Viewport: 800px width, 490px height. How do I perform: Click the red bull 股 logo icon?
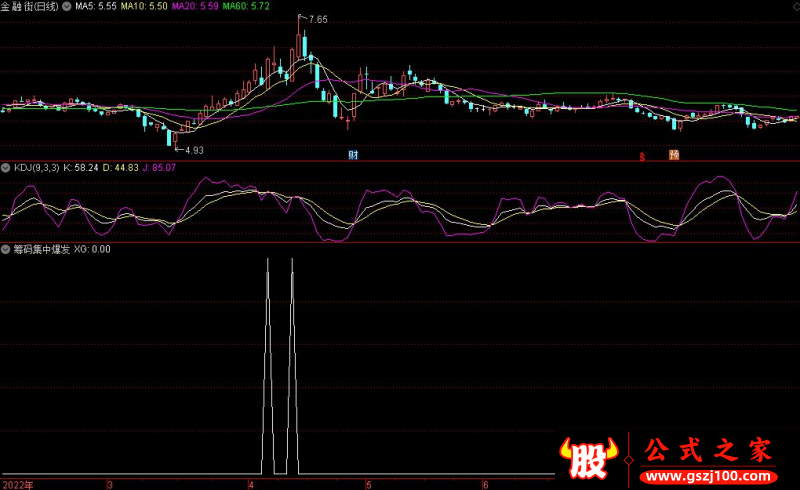(x=588, y=456)
